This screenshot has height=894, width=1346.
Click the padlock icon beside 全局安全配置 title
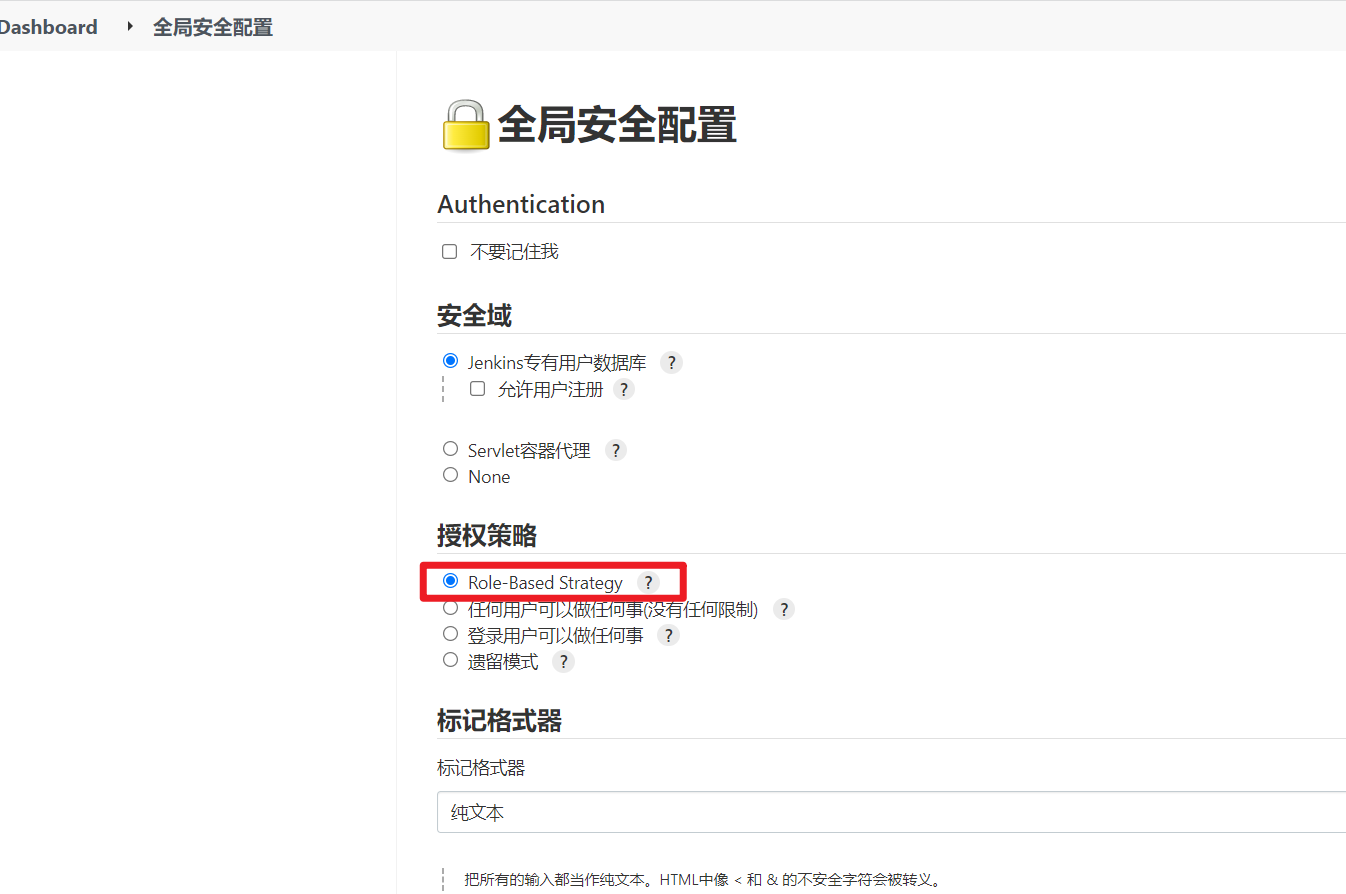click(x=465, y=126)
